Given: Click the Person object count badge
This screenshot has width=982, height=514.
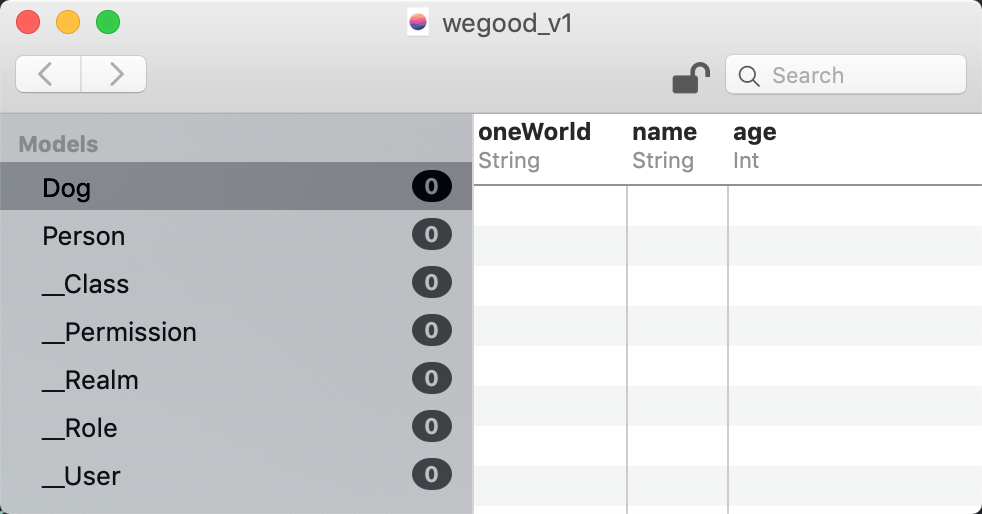Looking at the screenshot, I should tap(431, 235).
